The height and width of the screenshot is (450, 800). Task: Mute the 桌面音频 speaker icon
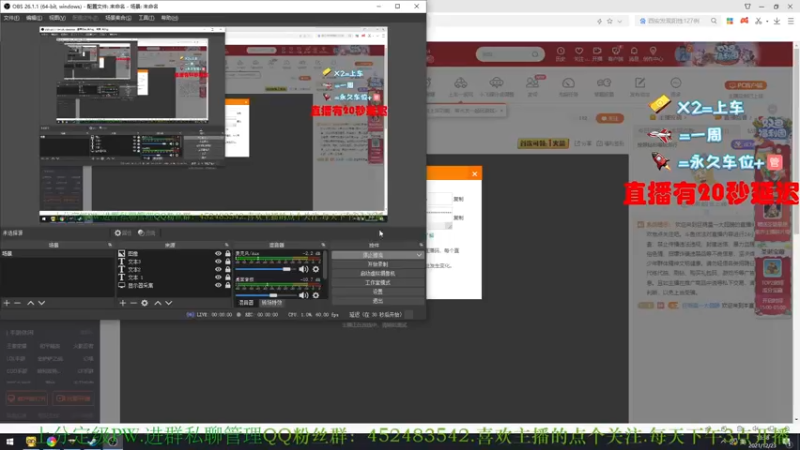click(304, 295)
